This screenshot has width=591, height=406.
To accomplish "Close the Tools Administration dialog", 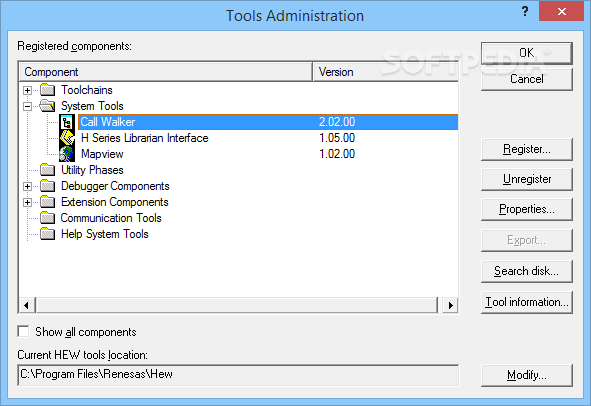I will click(x=561, y=11).
